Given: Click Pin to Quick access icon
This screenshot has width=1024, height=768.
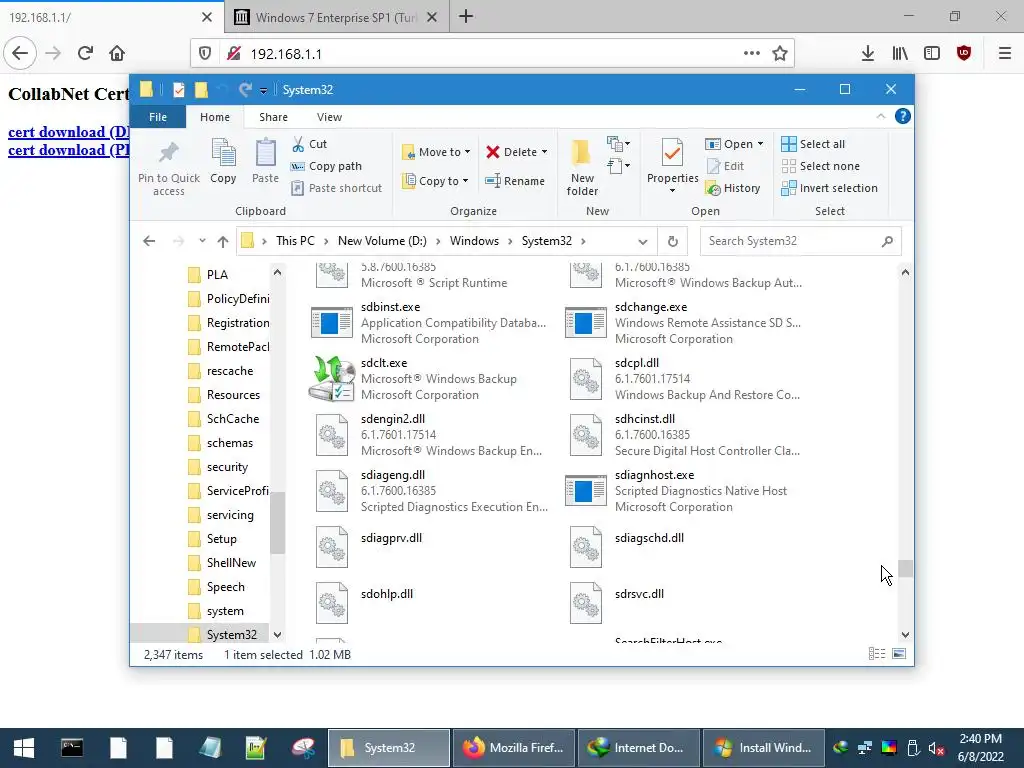Looking at the screenshot, I should 168,153.
